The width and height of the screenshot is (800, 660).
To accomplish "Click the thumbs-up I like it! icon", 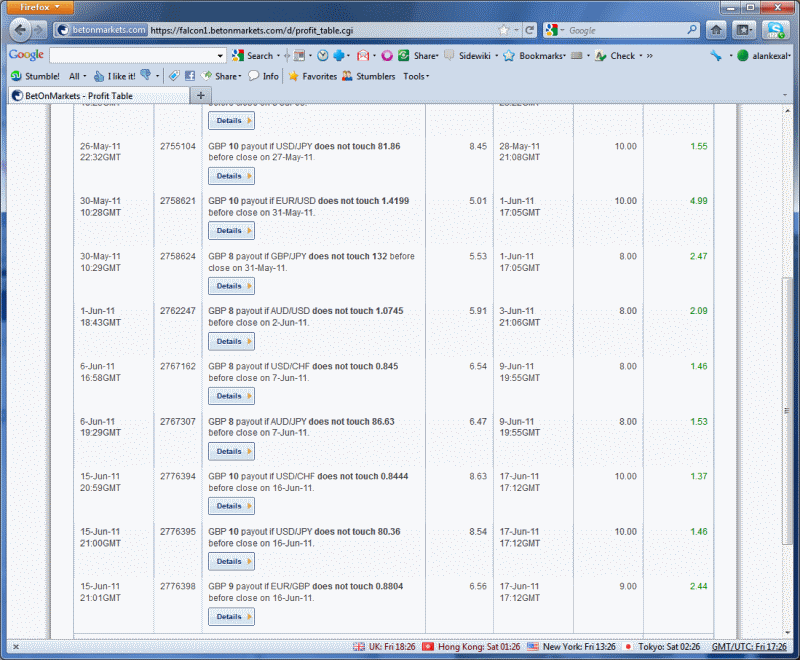I will tap(99, 76).
